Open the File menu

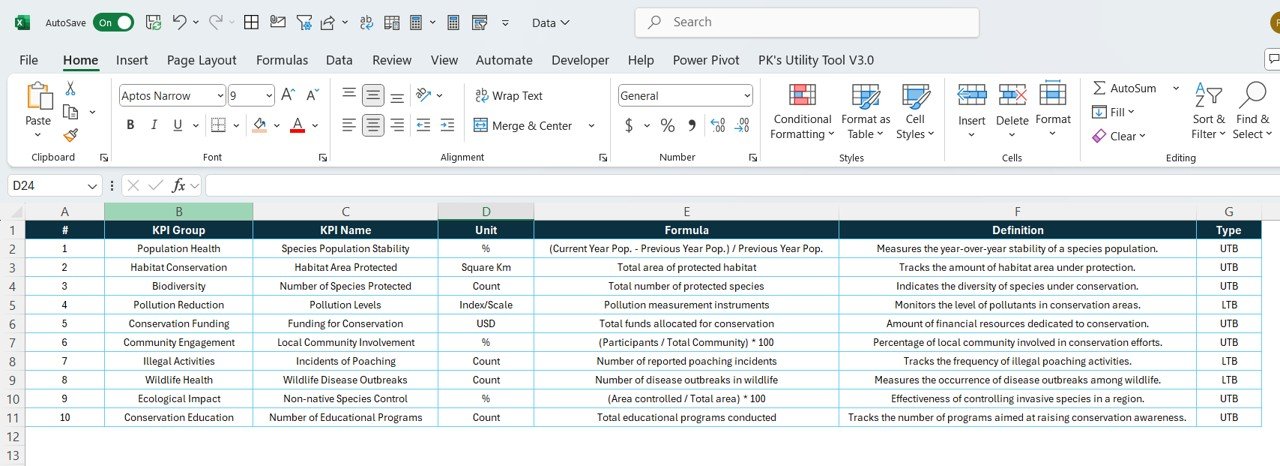pyautogui.click(x=29, y=60)
